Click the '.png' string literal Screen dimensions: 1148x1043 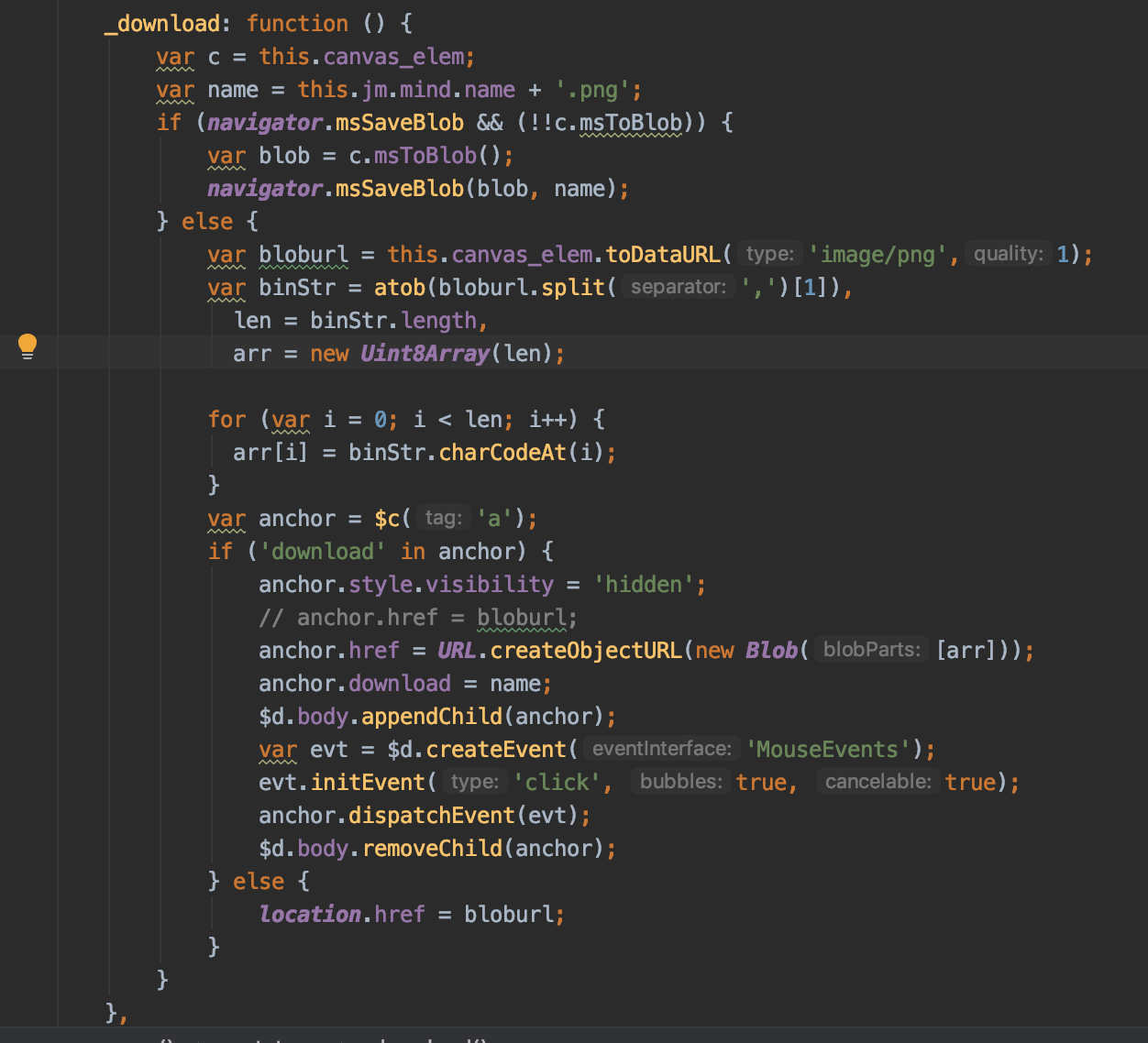(x=592, y=90)
